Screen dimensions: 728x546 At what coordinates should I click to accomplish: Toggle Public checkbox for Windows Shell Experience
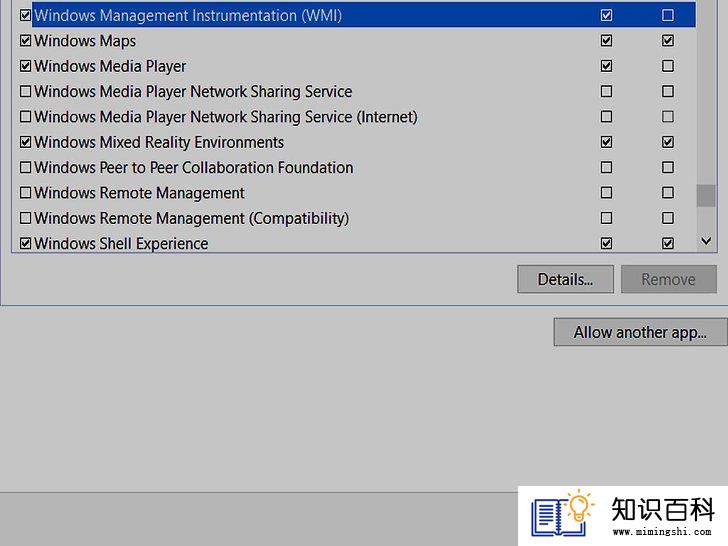pyautogui.click(x=668, y=243)
